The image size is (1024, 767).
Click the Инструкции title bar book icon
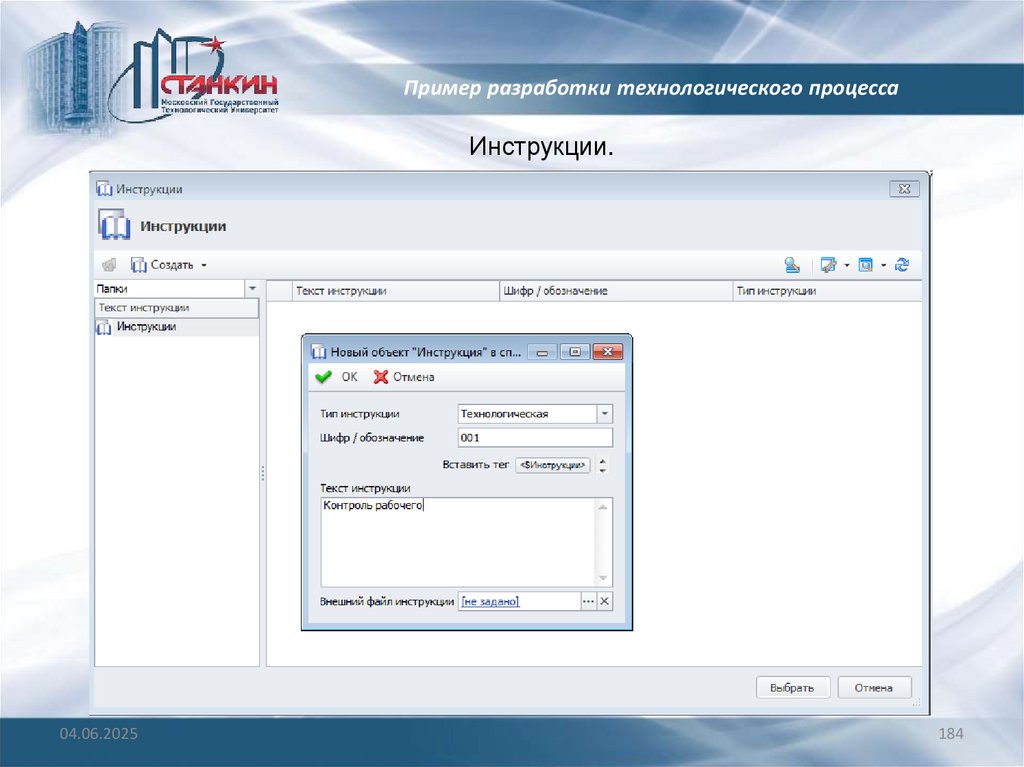[104, 189]
